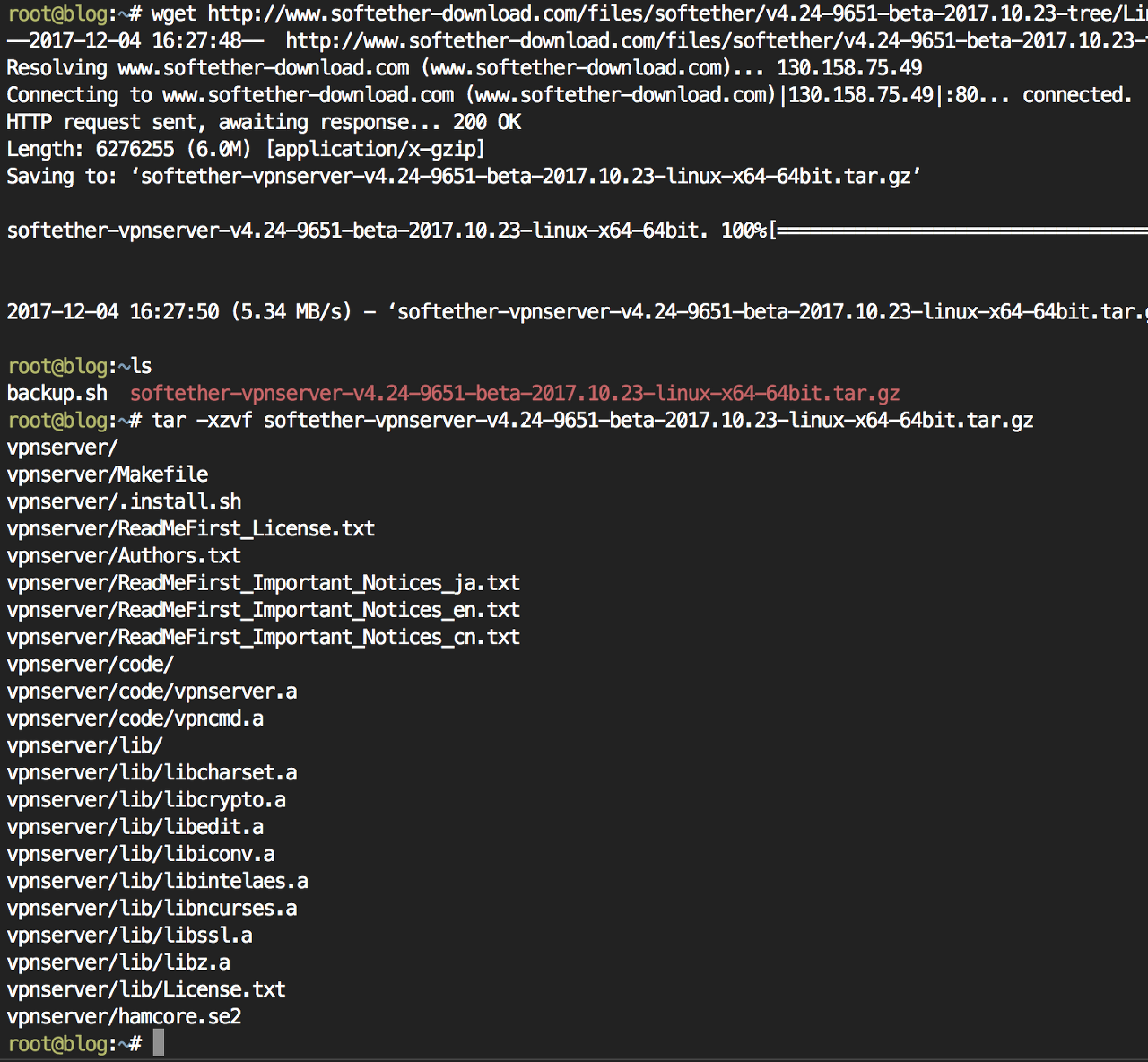
Task: Click 'ReadMeFirst_Important_Notices_en.txt' line
Action: 264,610
